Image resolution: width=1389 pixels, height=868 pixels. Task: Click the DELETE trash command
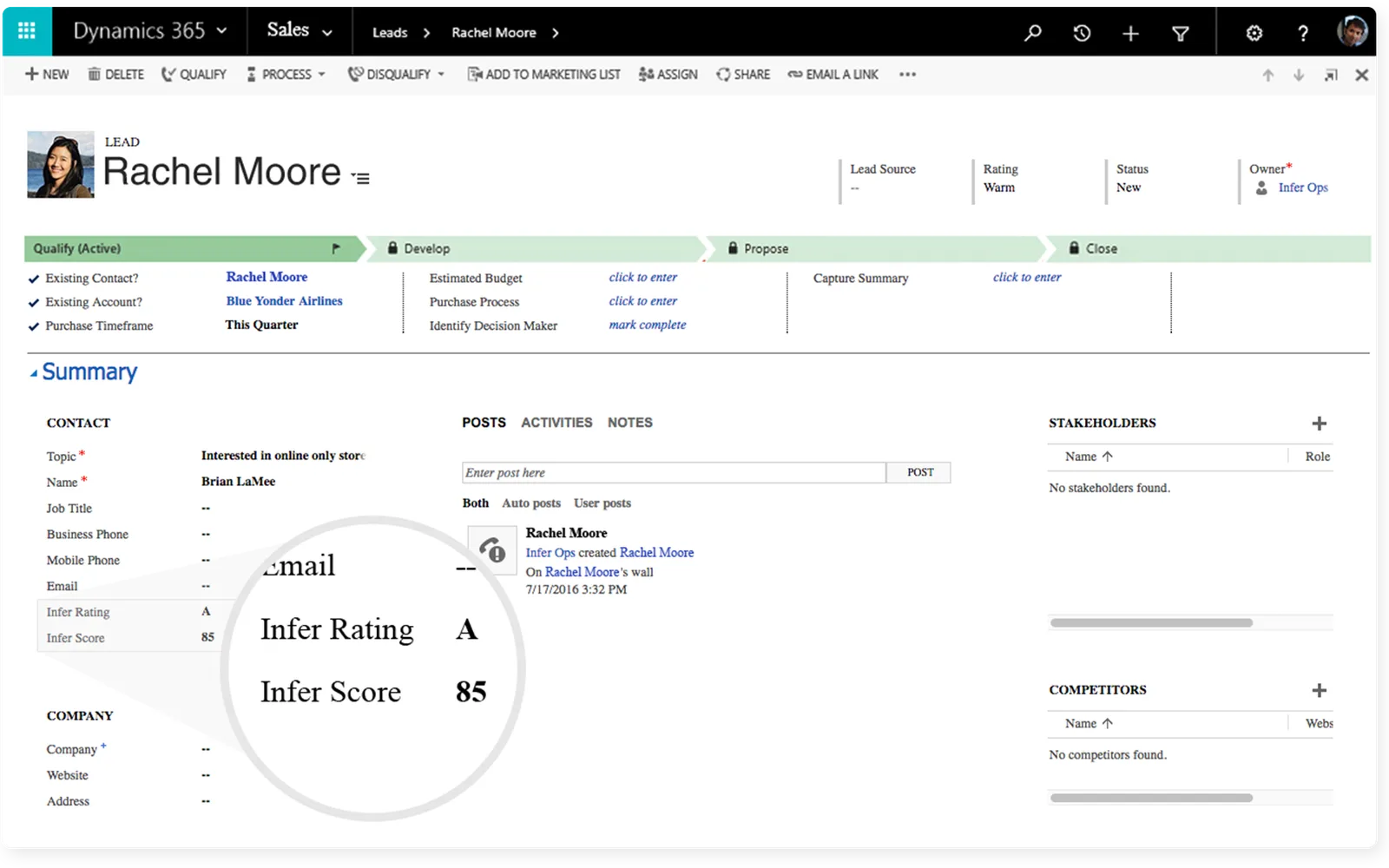coord(116,75)
